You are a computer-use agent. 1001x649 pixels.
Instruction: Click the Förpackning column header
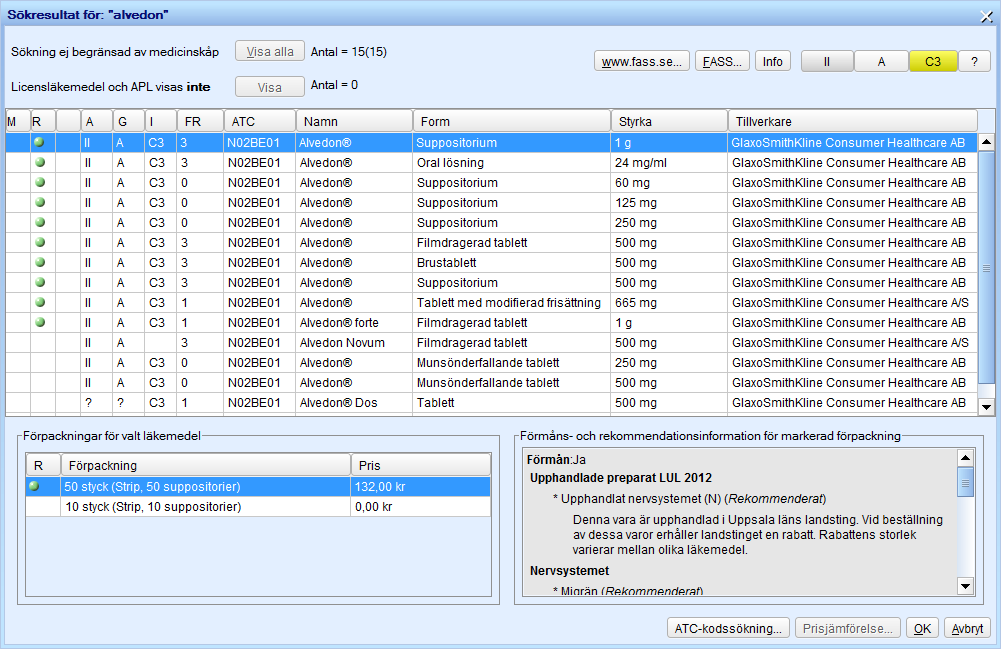(x=206, y=465)
